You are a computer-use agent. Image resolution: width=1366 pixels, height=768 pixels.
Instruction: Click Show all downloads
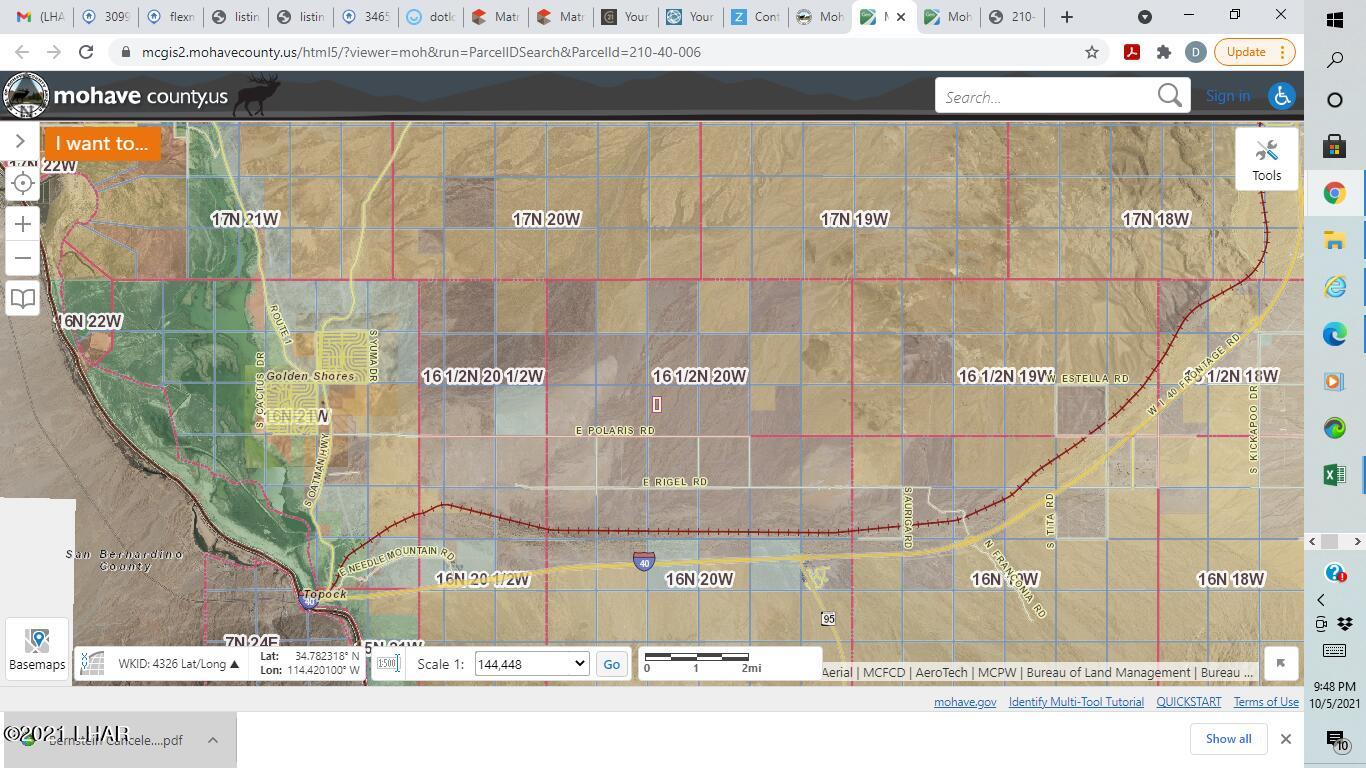point(1228,739)
